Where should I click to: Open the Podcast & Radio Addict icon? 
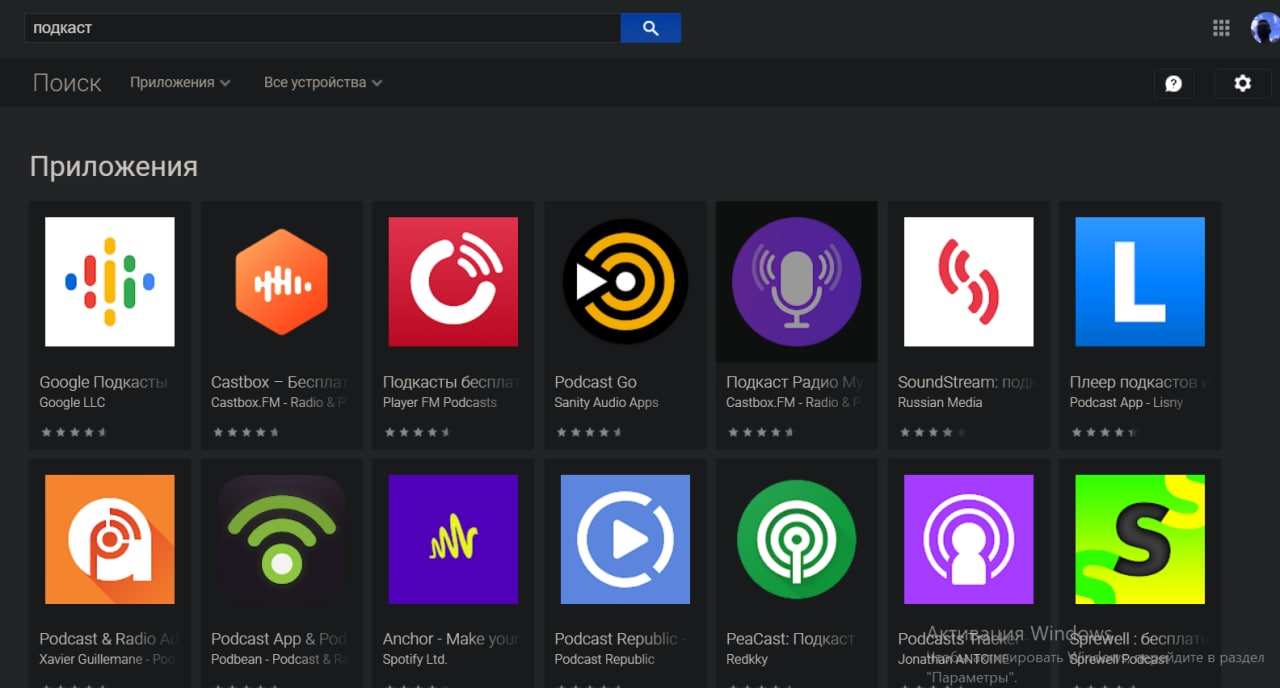pyautogui.click(x=110, y=539)
